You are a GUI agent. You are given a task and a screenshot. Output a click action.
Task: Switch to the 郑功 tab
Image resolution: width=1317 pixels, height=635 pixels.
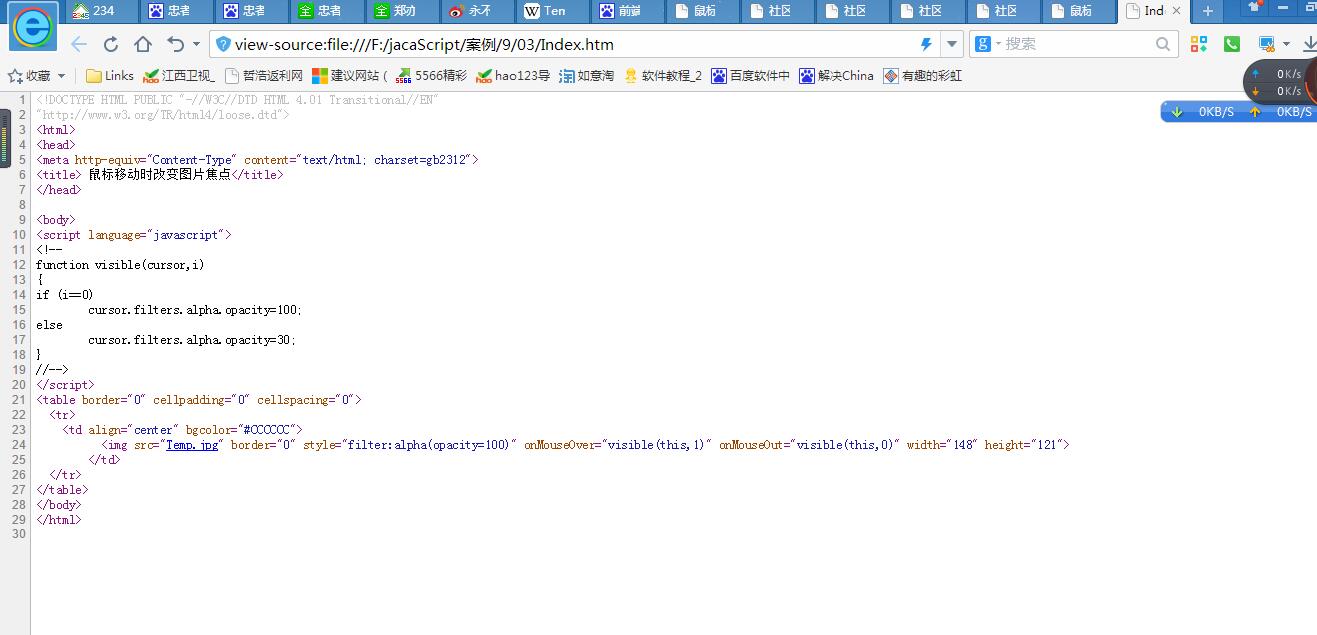(x=404, y=11)
